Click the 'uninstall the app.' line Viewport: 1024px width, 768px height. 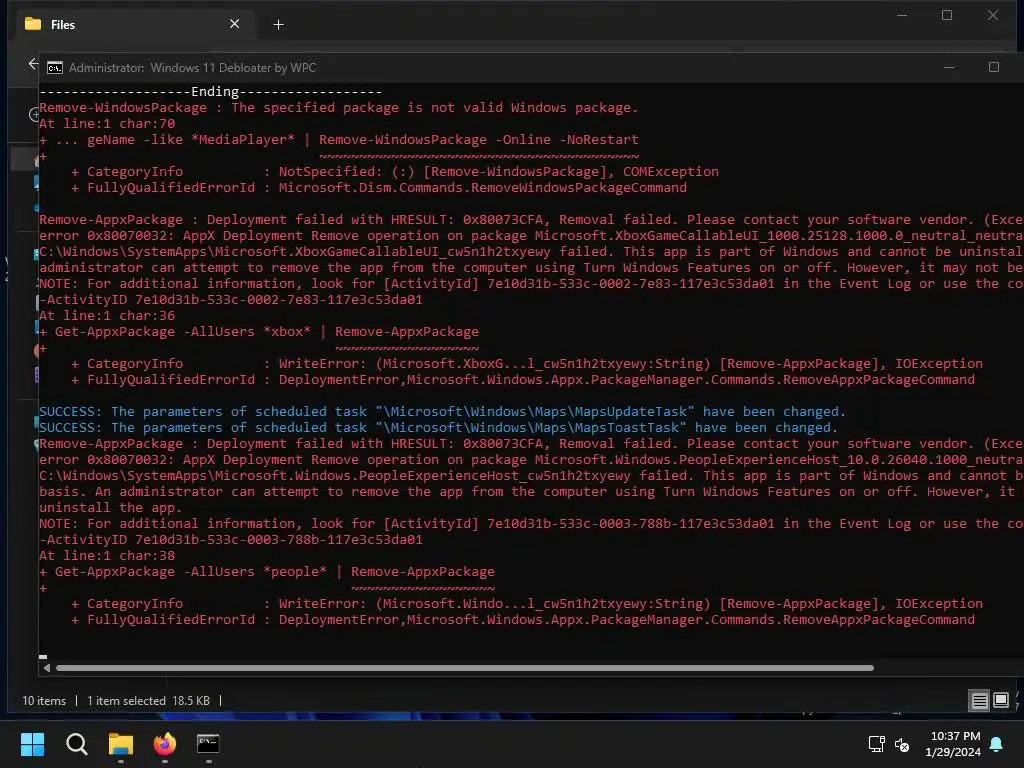(110, 508)
